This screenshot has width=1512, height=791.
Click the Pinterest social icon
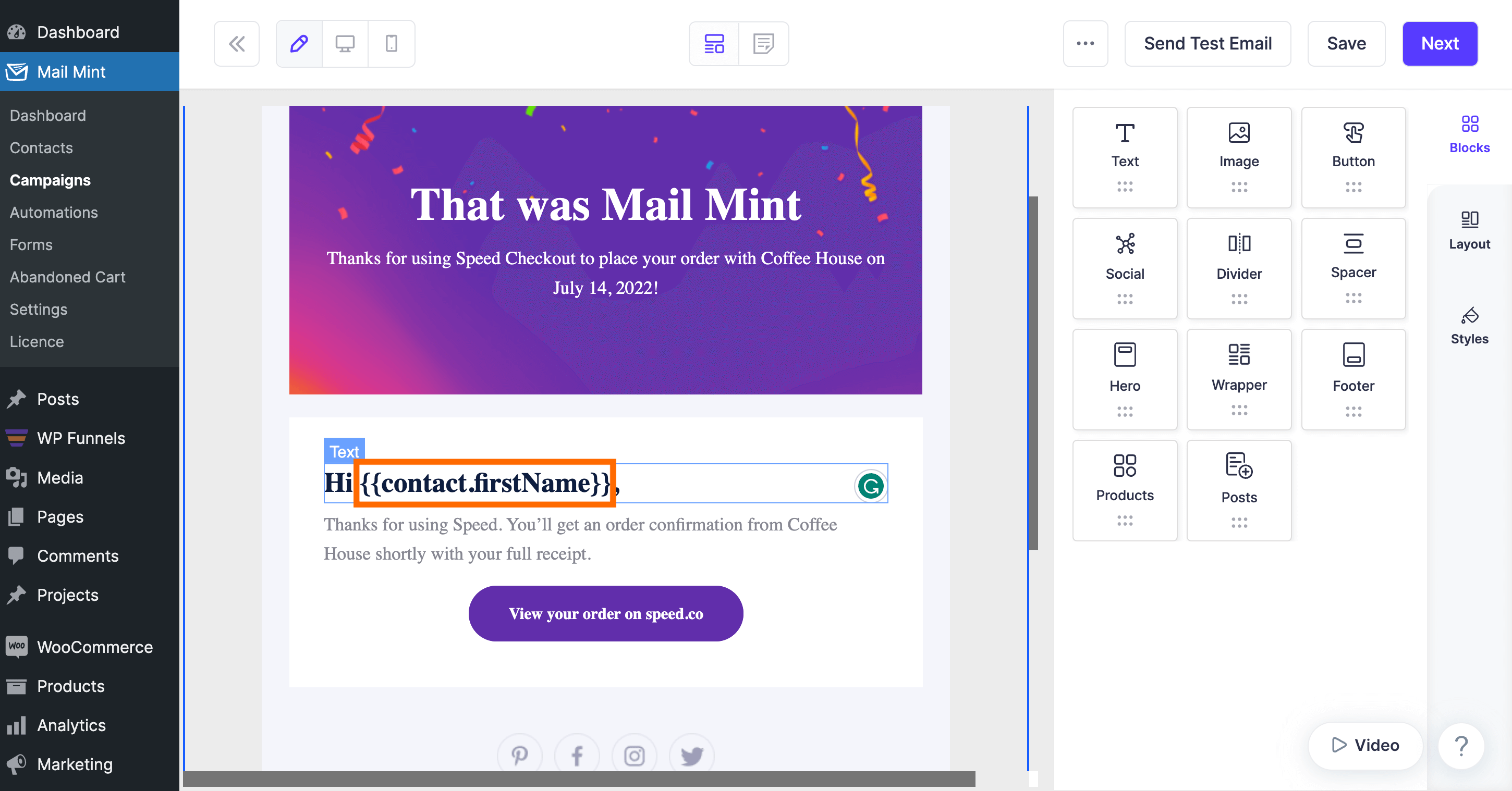(519, 755)
